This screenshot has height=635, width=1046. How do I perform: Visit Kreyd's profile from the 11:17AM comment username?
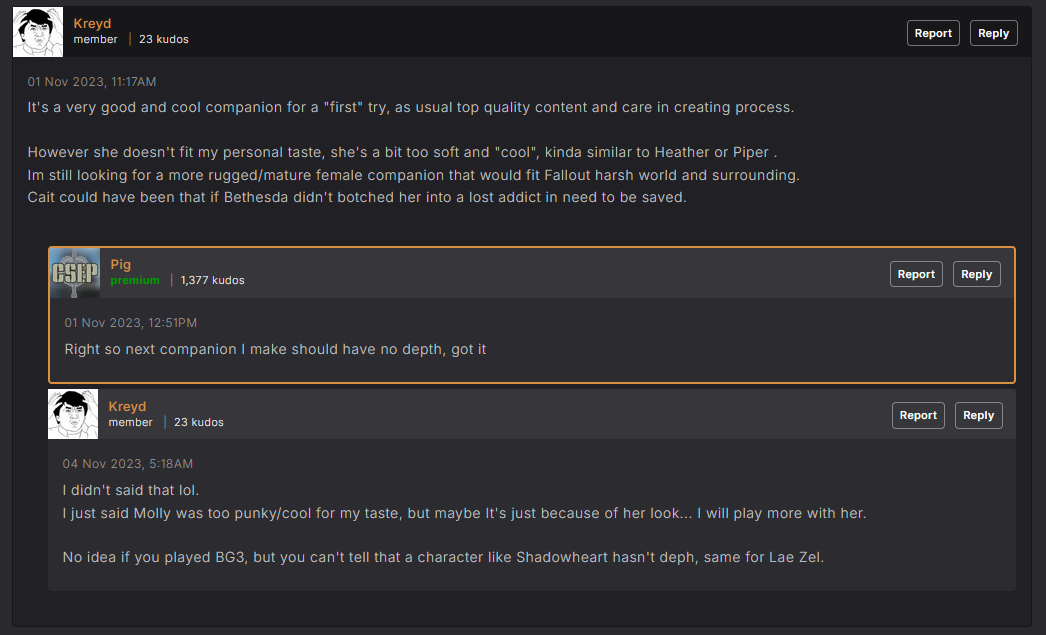(x=92, y=23)
